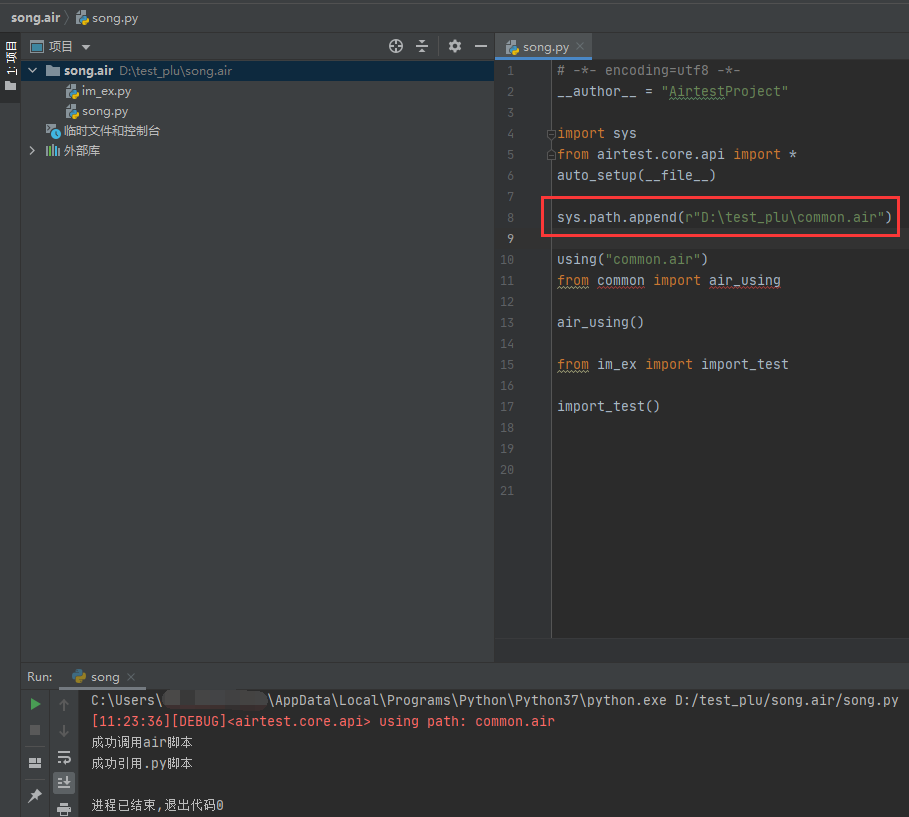This screenshot has width=909, height=817.
Task: Click 进程已结束,退出代码0 console line
Action: pos(157,805)
